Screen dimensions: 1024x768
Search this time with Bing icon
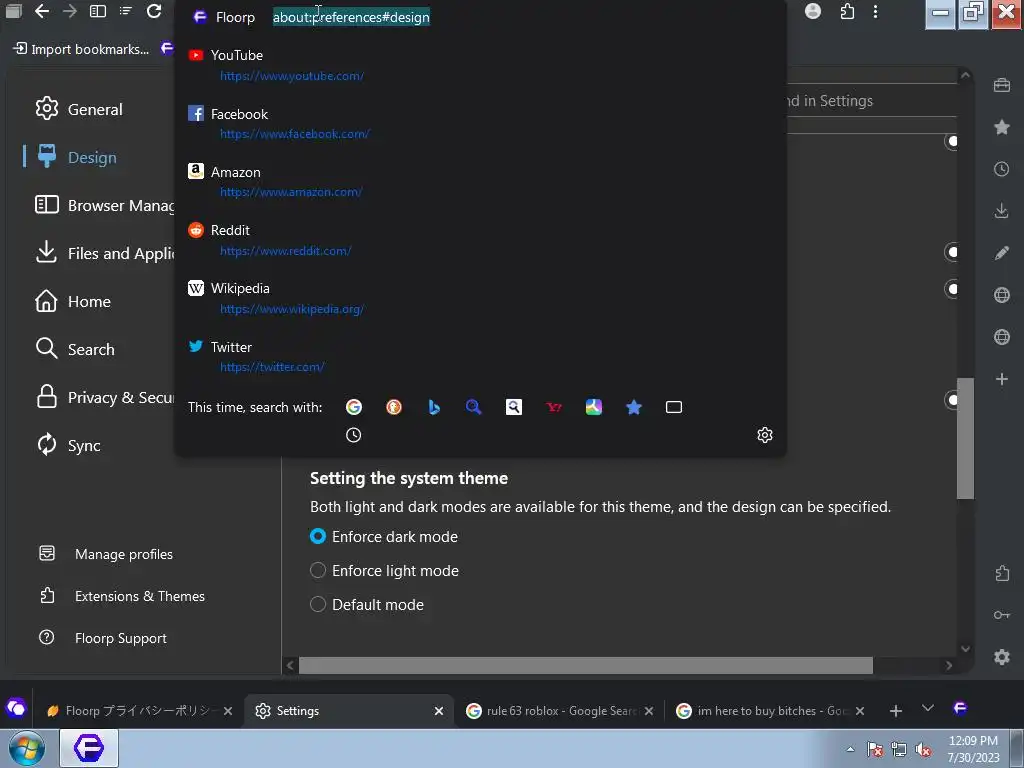point(434,407)
